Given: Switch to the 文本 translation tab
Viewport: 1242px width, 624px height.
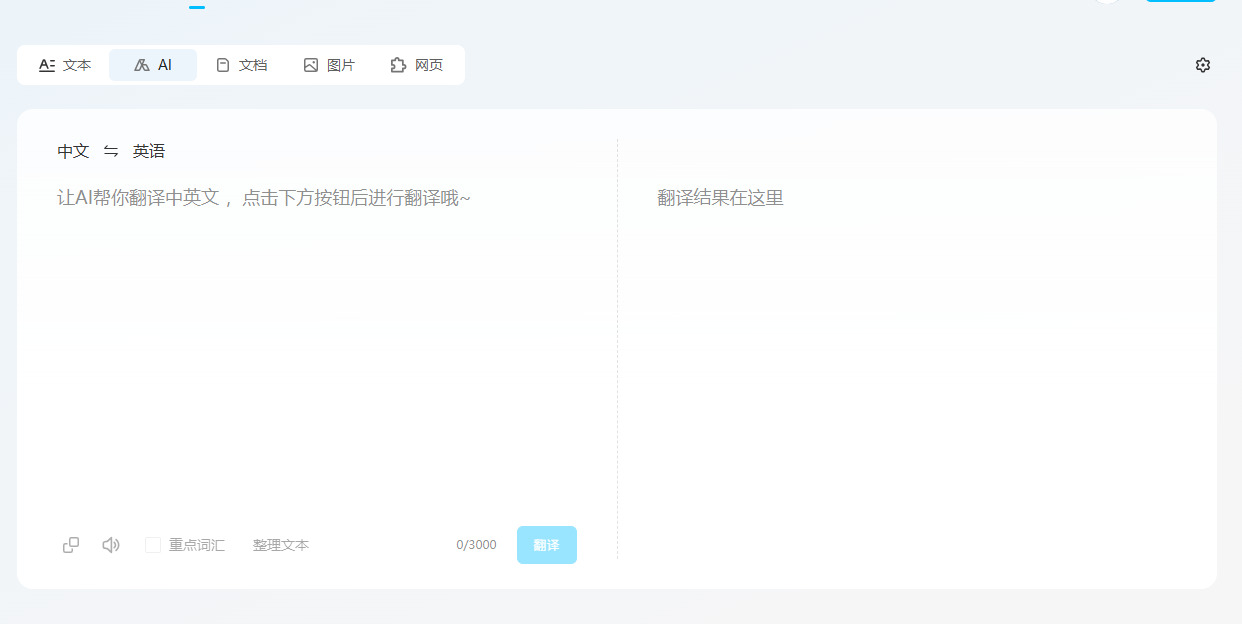Looking at the screenshot, I should [x=65, y=65].
